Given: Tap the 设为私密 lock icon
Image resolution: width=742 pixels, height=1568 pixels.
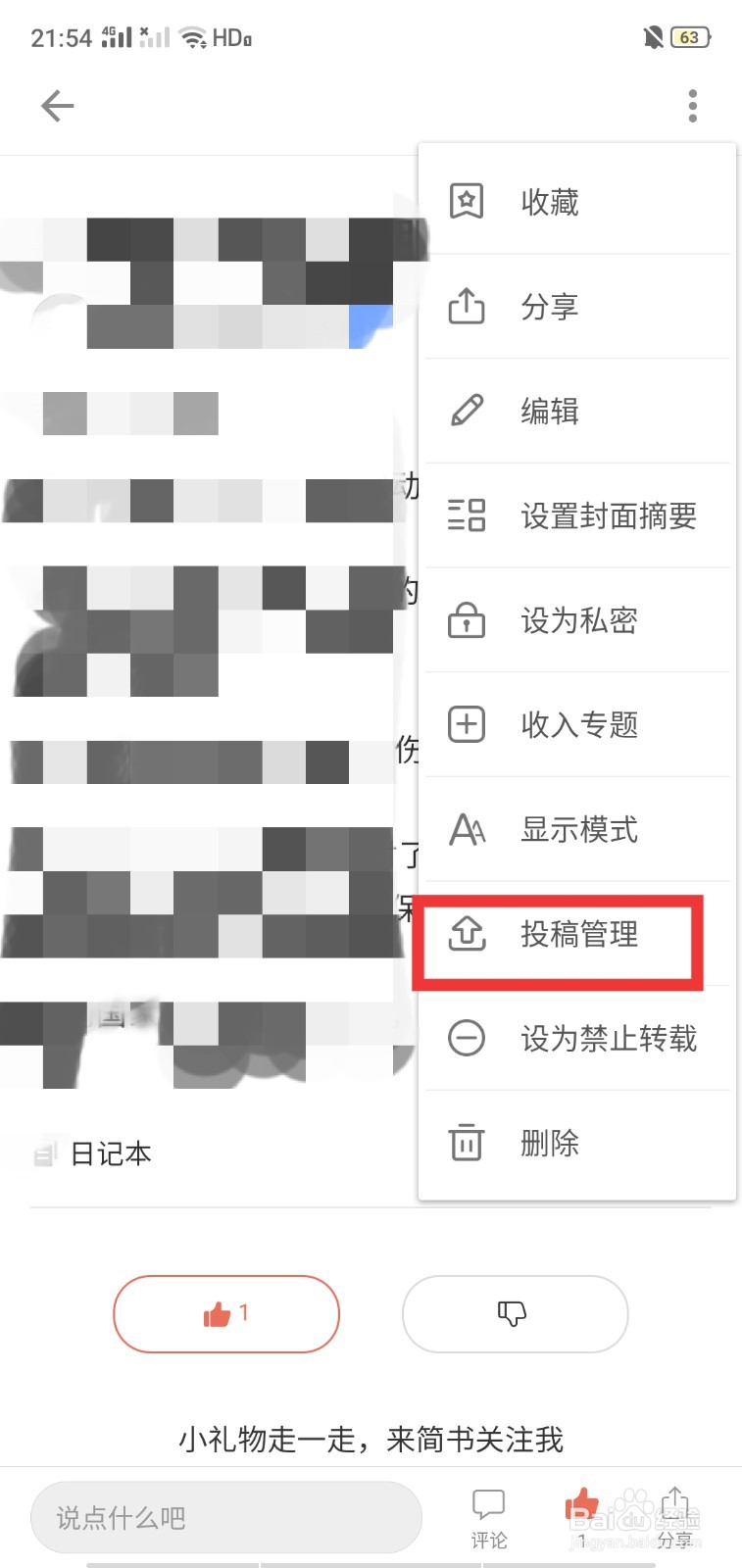Looking at the screenshot, I should tap(467, 619).
